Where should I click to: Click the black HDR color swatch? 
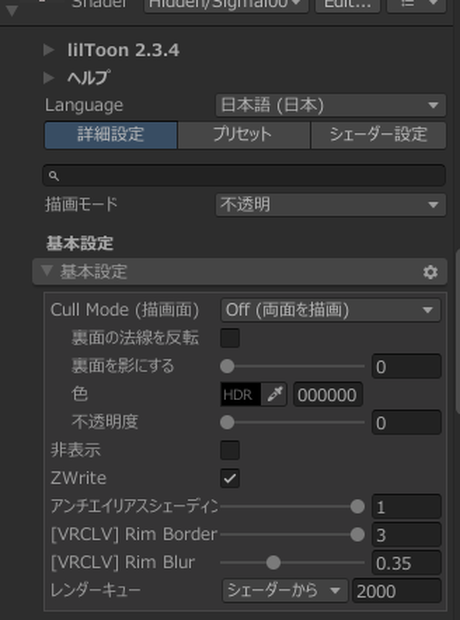pyautogui.click(x=240, y=394)
